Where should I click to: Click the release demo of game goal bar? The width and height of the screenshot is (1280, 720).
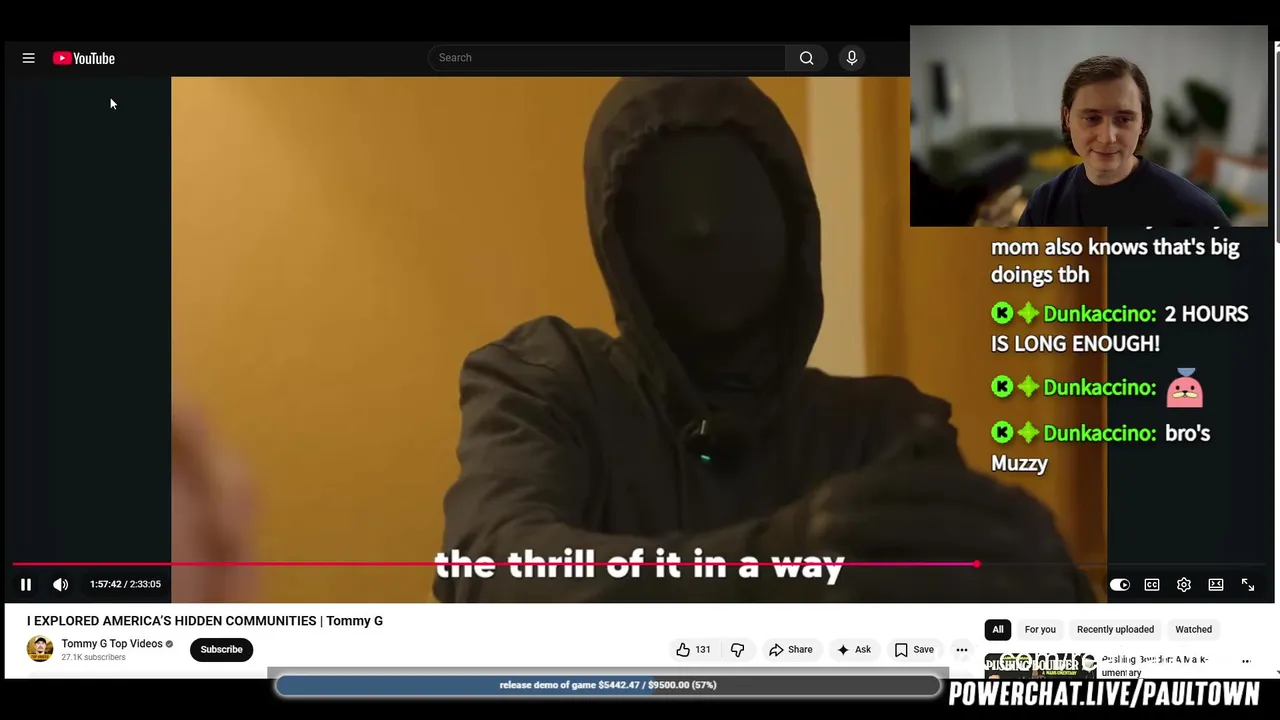[x=608, y=685]
